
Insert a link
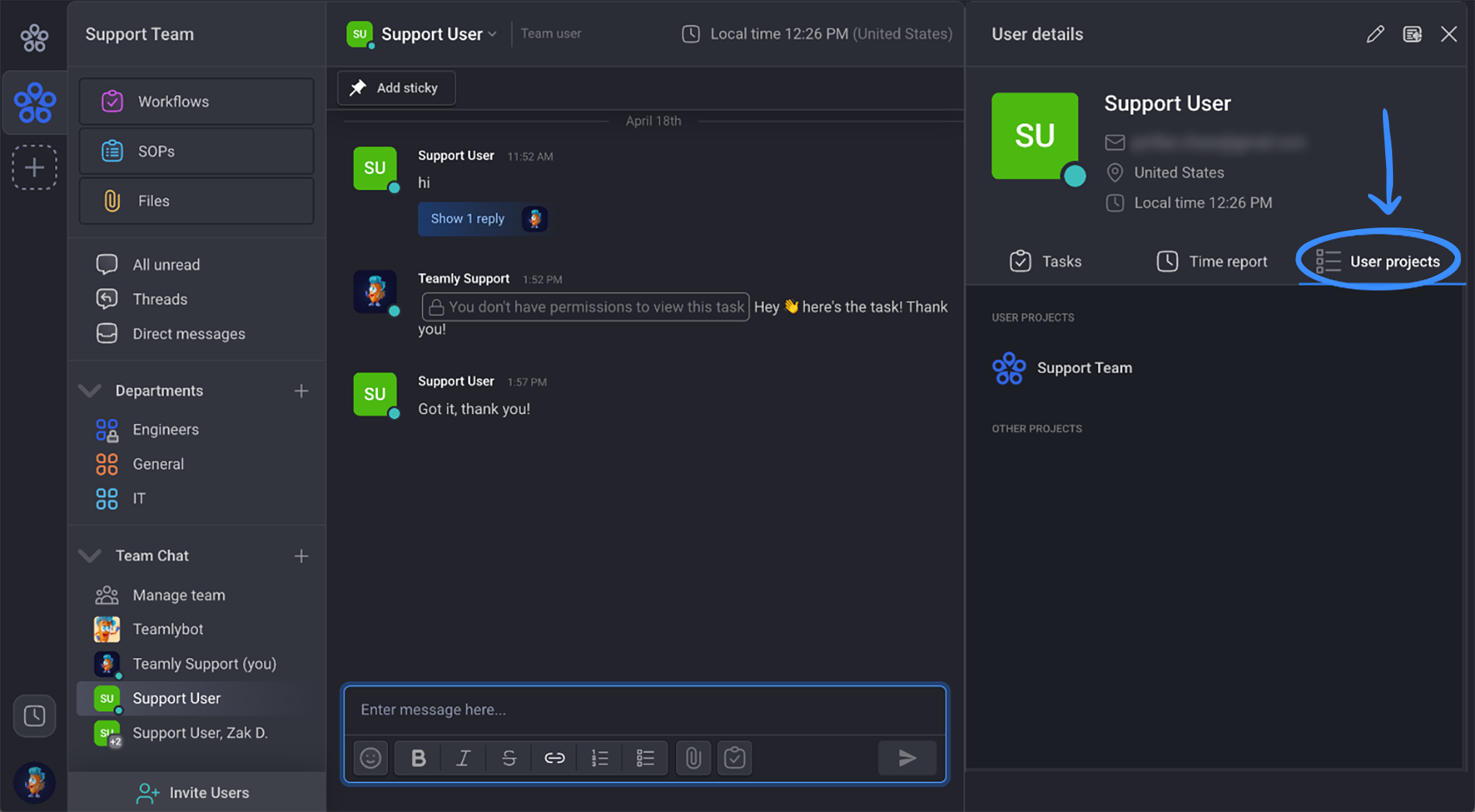554,758
